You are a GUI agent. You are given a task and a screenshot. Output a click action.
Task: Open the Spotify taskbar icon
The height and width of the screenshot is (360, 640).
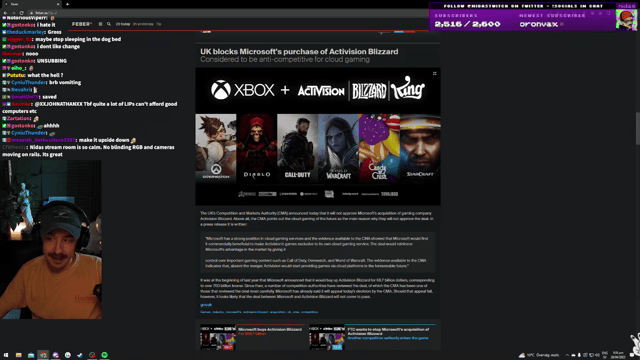[104, 355]
